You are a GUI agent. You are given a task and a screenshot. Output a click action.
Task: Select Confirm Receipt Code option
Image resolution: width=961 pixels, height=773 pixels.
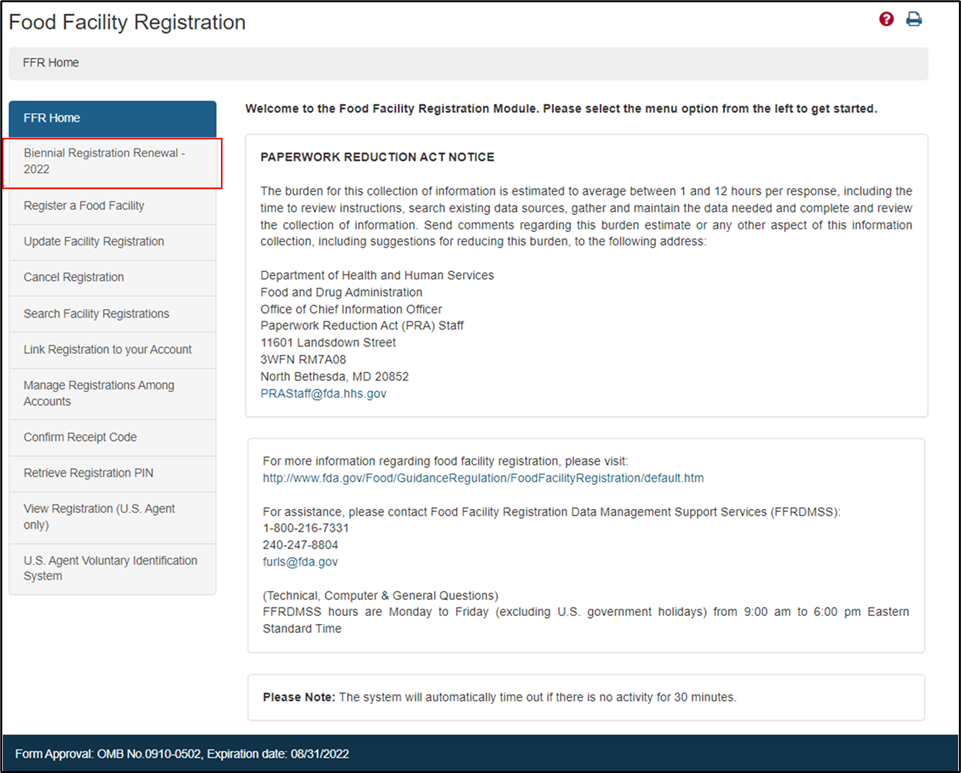[113, 438]
